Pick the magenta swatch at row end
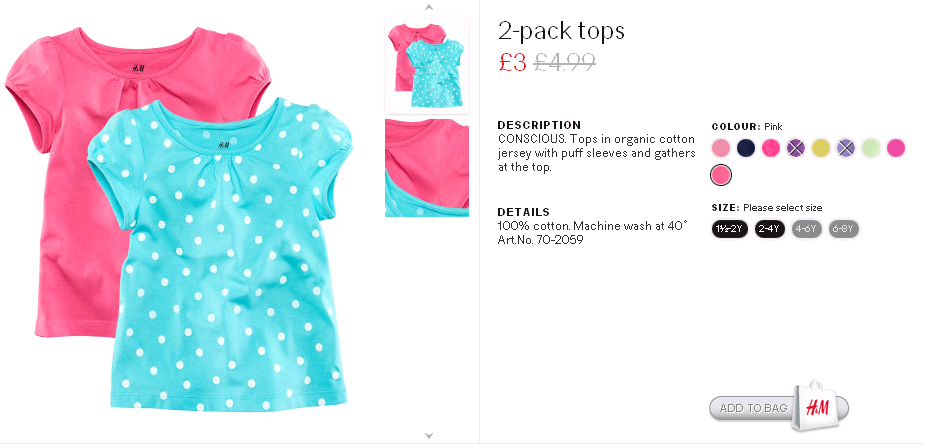 896,147
